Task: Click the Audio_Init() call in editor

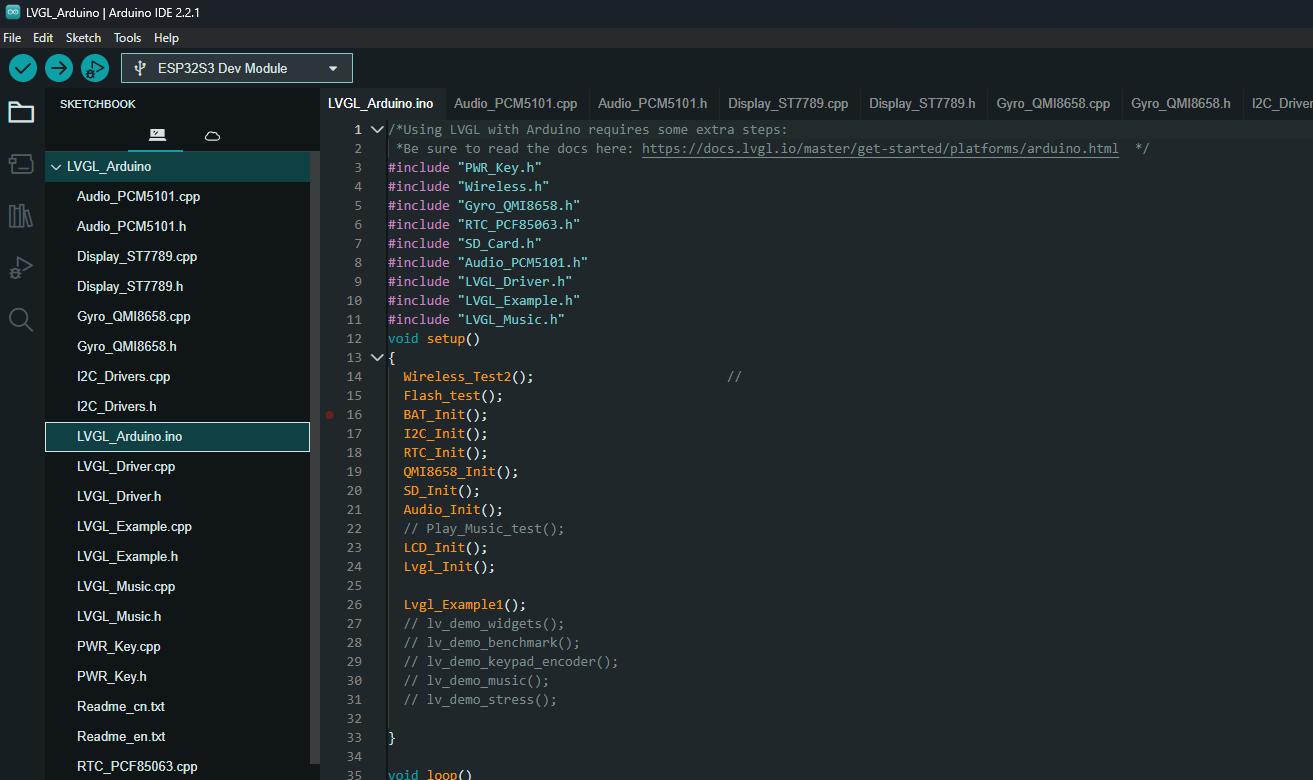Action: [453, 510]
